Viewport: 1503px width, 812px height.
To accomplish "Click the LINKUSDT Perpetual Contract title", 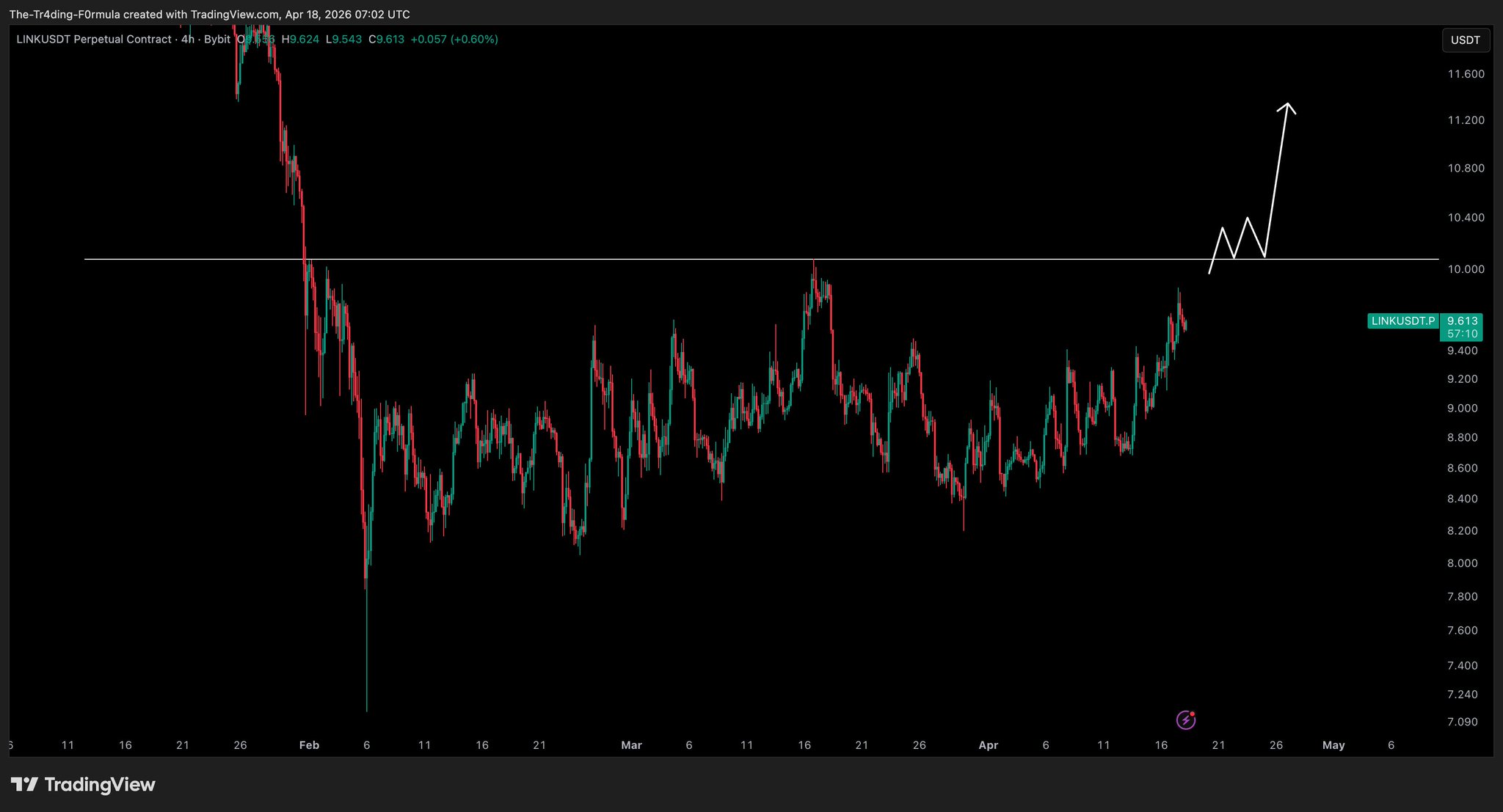I will coord(94,40).
